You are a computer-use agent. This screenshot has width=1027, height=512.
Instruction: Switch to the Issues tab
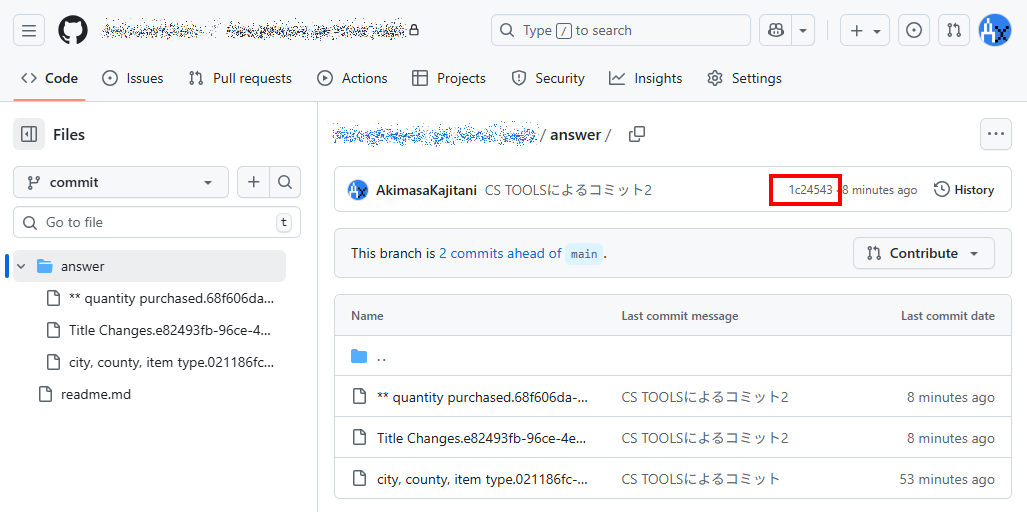[x=132, y=78]
